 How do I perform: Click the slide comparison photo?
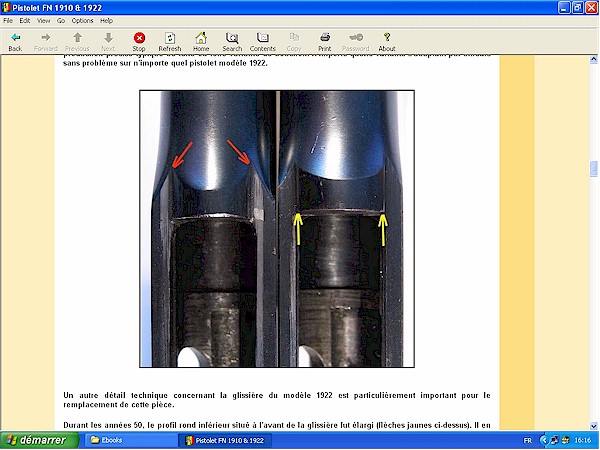(276, 228)
